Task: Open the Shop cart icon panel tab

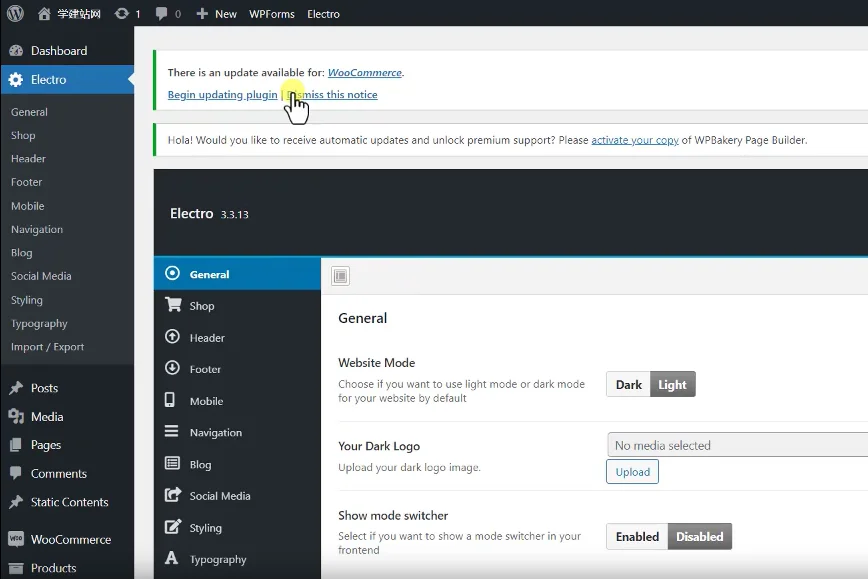Action: [x=173, y=306]
